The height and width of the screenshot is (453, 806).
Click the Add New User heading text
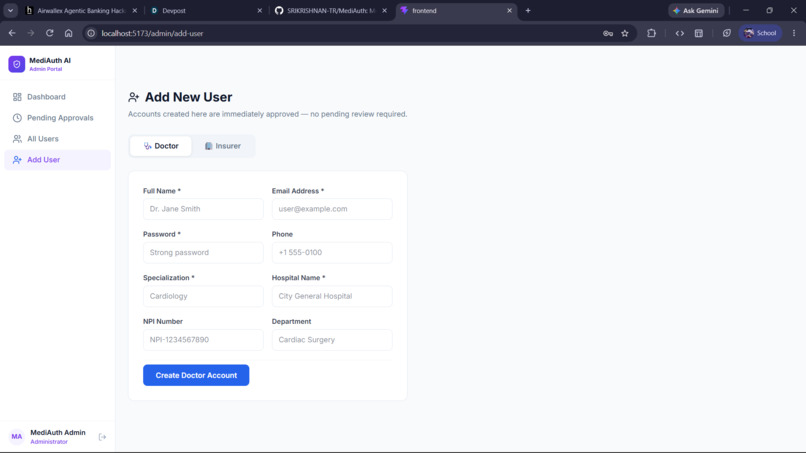(x=188, y=97)
